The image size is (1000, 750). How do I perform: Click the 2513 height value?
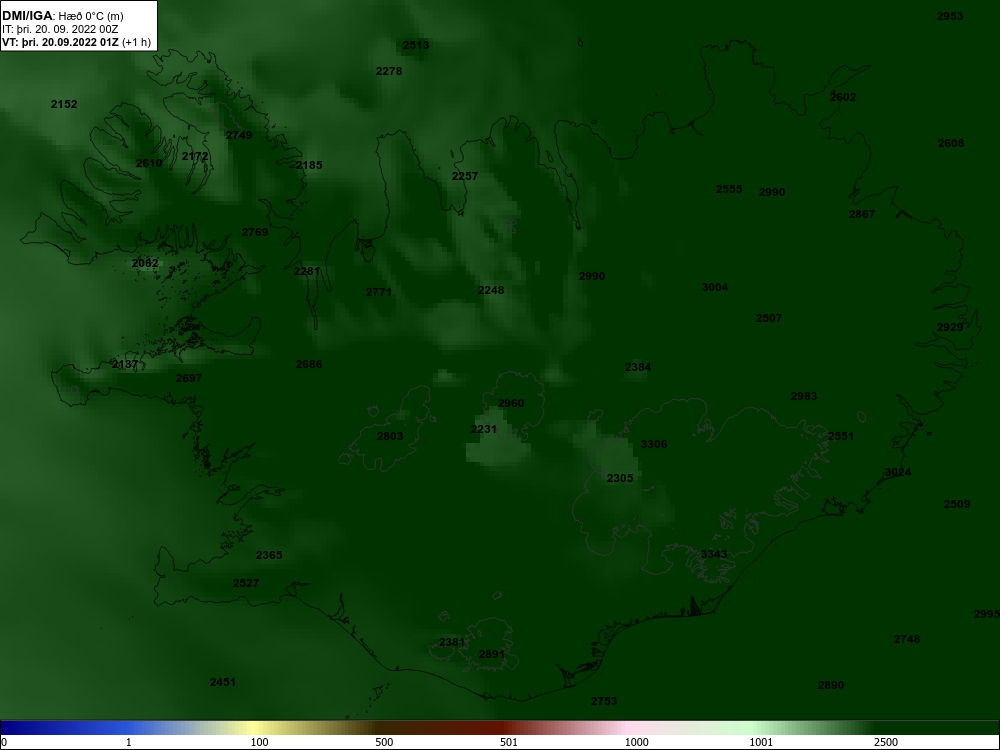(x=416, y=45)
